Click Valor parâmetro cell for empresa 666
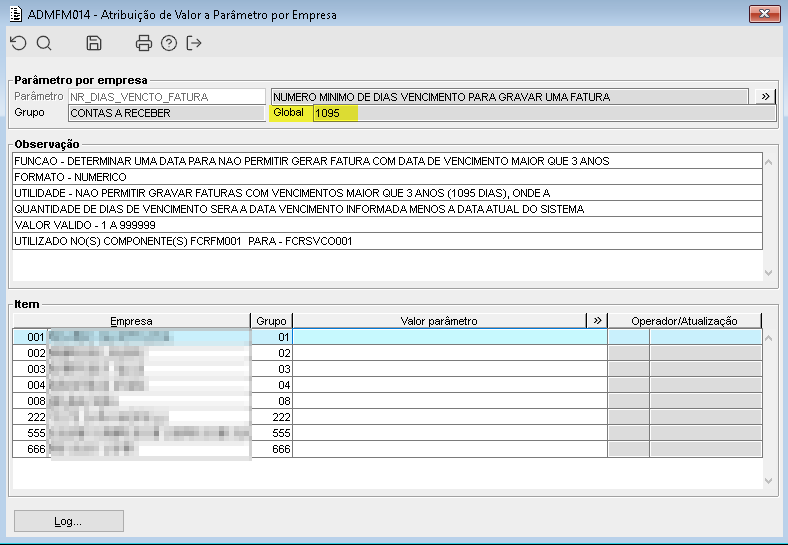The height and width of the screenshot is (545, 788). [450, 449]
